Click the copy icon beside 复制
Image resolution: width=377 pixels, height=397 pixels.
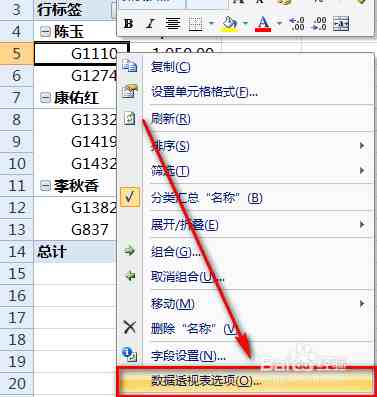point(129,65)
